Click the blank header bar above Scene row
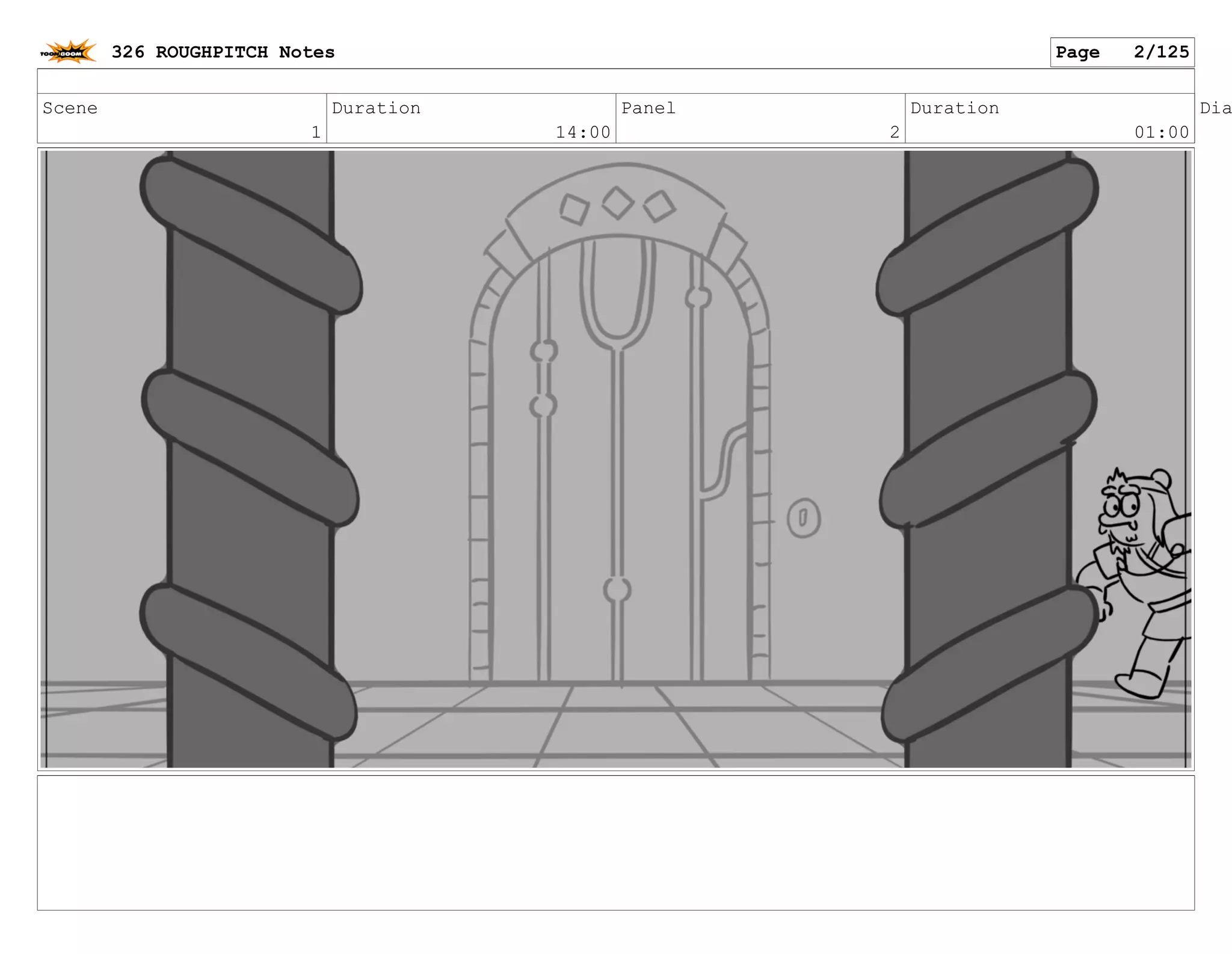The width and height of the screenshot is (1232, 954). pyautogui.click(x=615, y=81)
